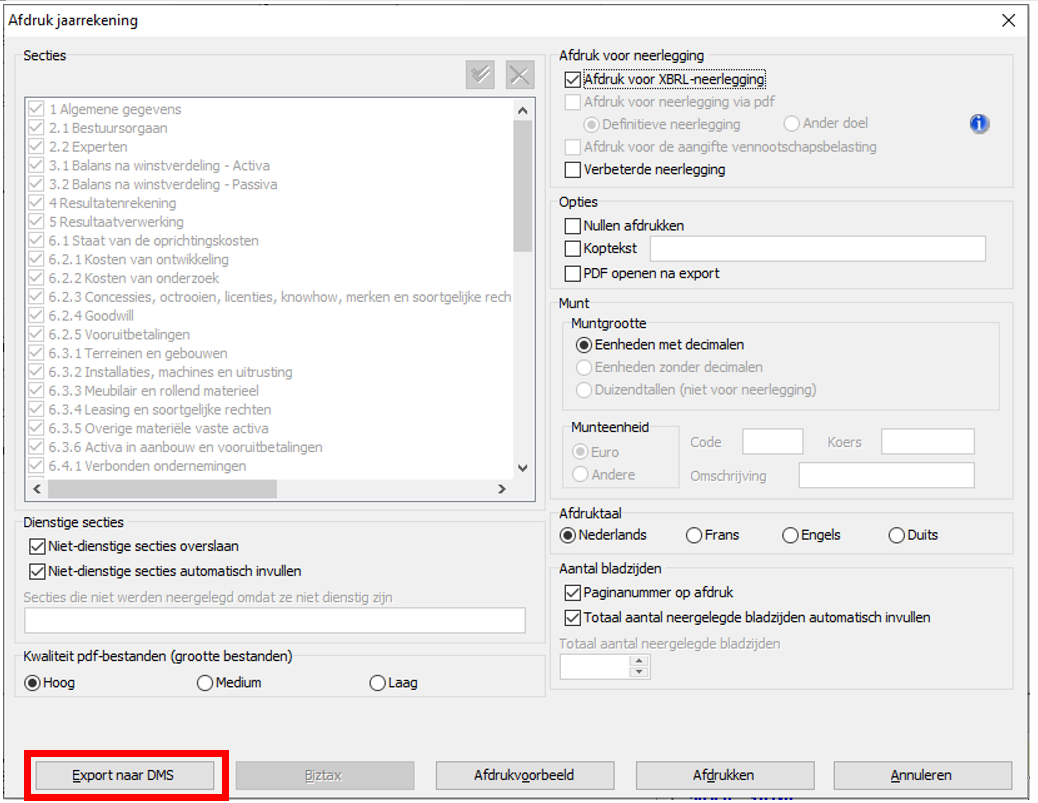The image size is (1038, 803).
Task: Click the blue info icon
Action: [979, 124]
